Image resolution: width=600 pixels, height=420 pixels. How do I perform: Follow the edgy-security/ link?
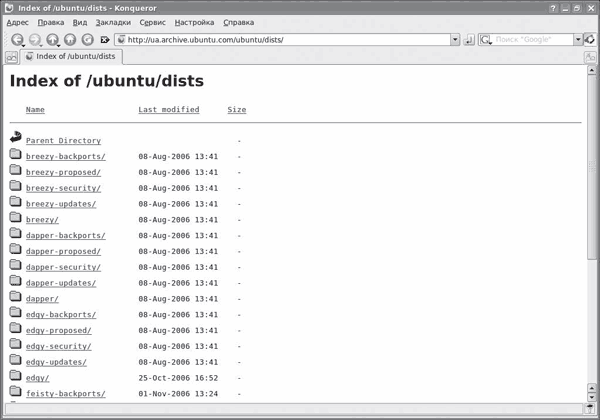[x=58, y=346]
